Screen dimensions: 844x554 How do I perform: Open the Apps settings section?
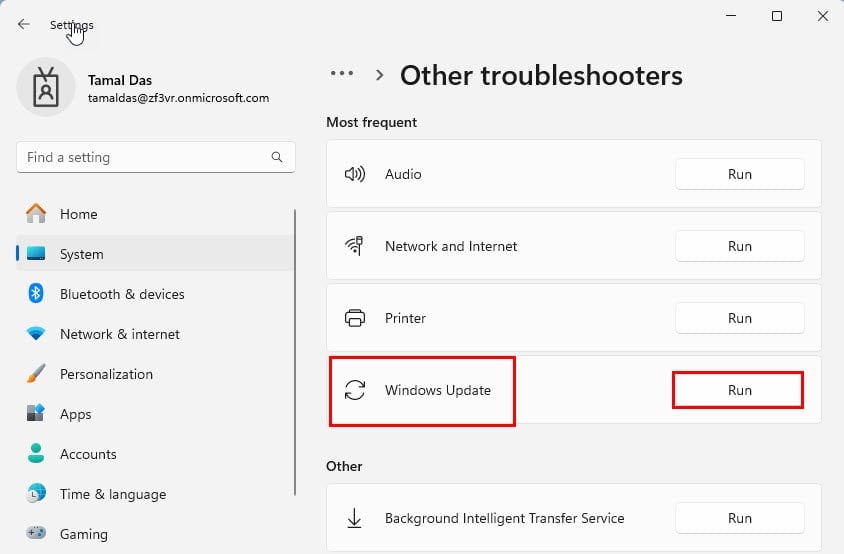[156, 414]
